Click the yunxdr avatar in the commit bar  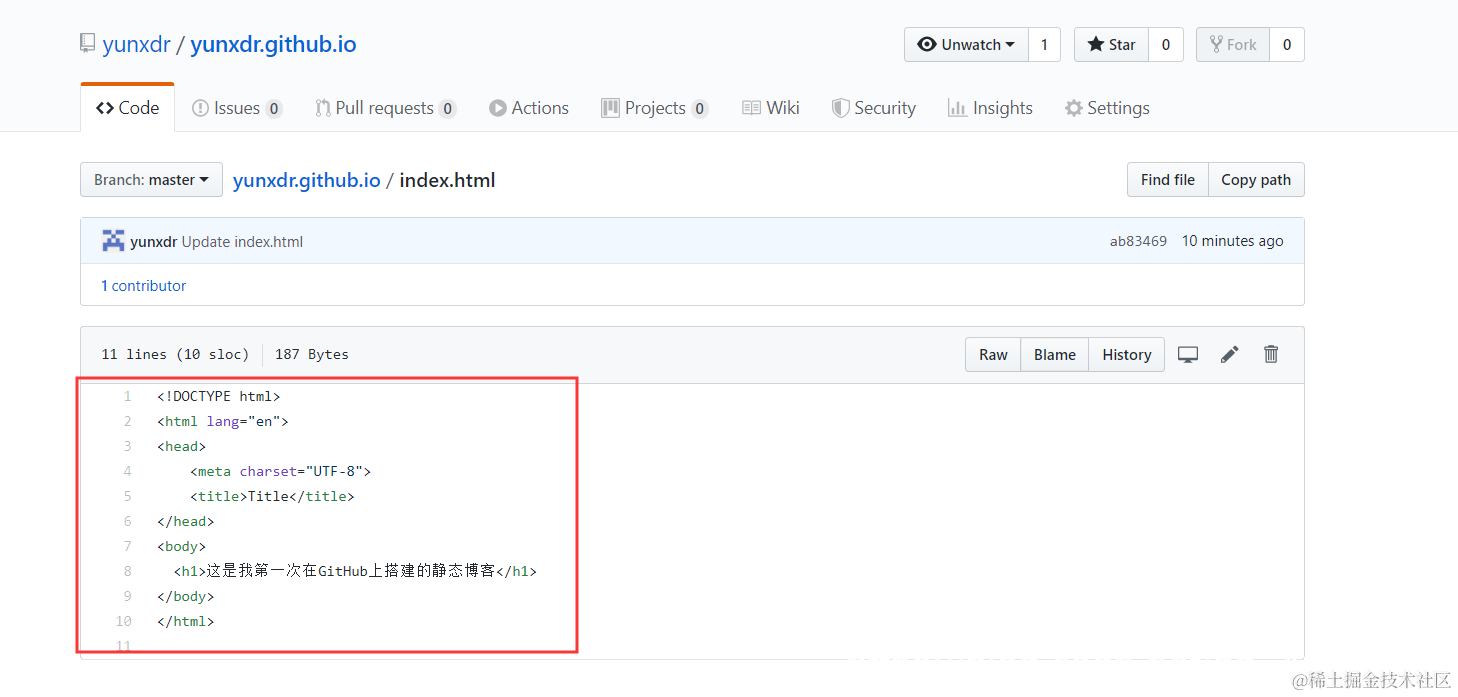113,241
